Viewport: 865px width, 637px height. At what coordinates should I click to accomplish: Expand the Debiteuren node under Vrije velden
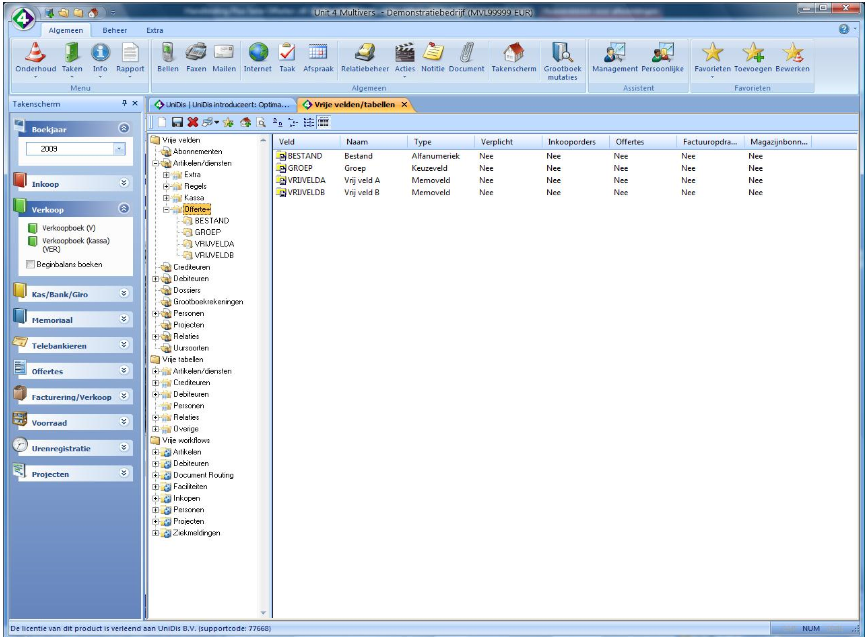pyautogui.click(x=156, y=279)
